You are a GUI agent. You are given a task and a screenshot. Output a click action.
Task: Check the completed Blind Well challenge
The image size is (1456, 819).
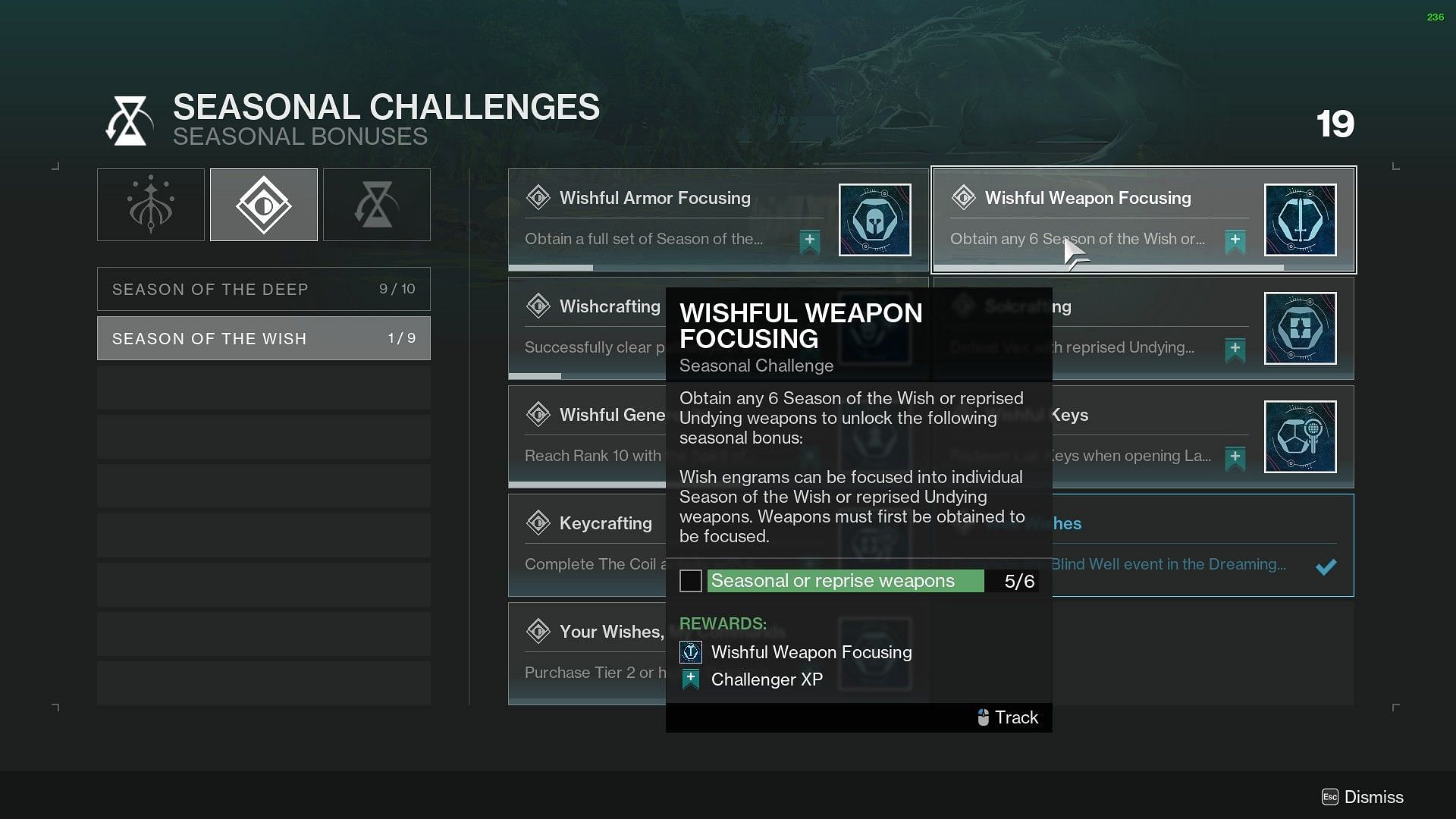coord(1325,563)
